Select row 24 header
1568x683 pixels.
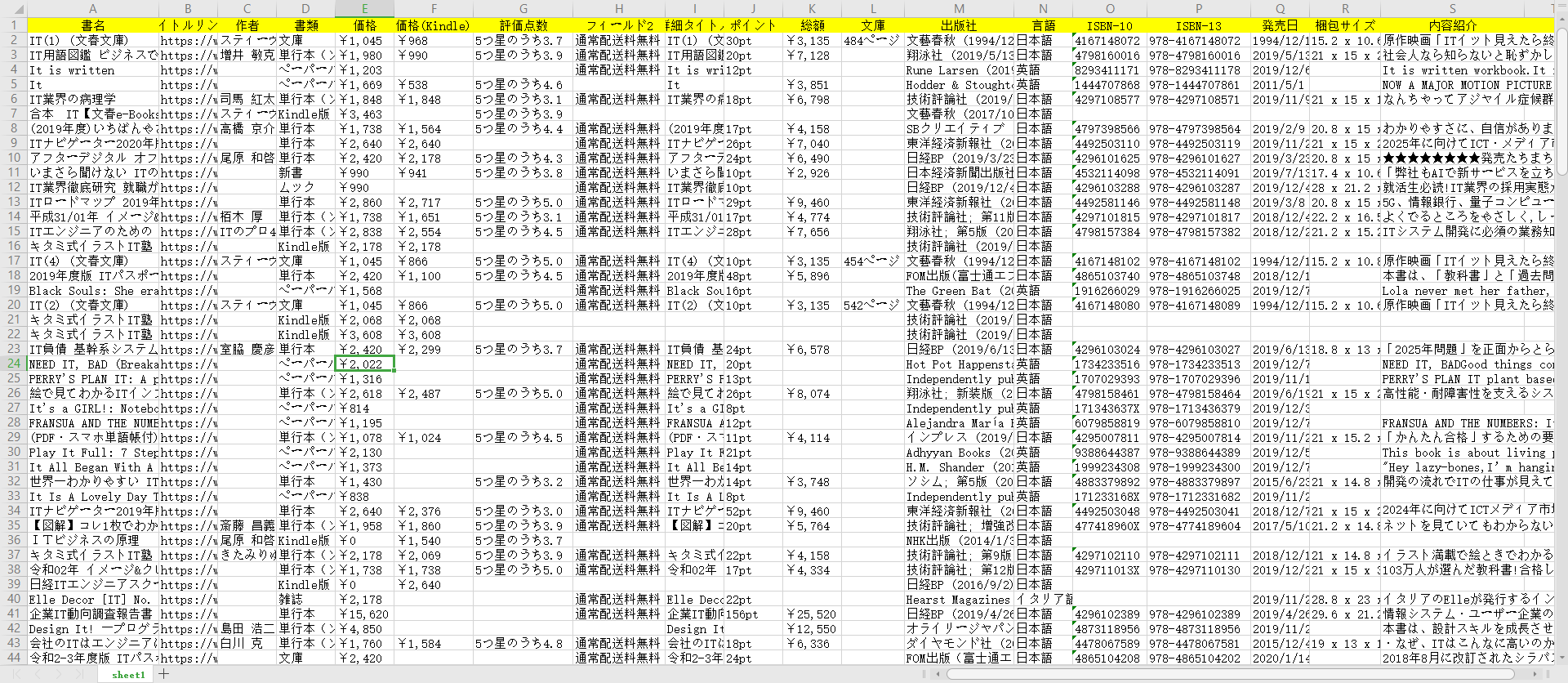pos(13,364)
